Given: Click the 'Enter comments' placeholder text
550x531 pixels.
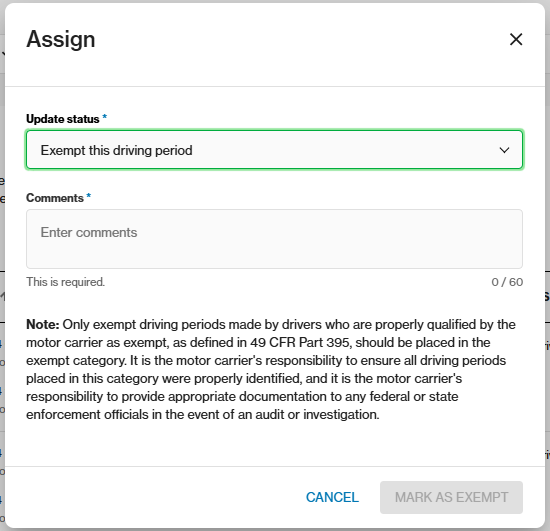Looking at the screenshot, I should coord(89,233).
